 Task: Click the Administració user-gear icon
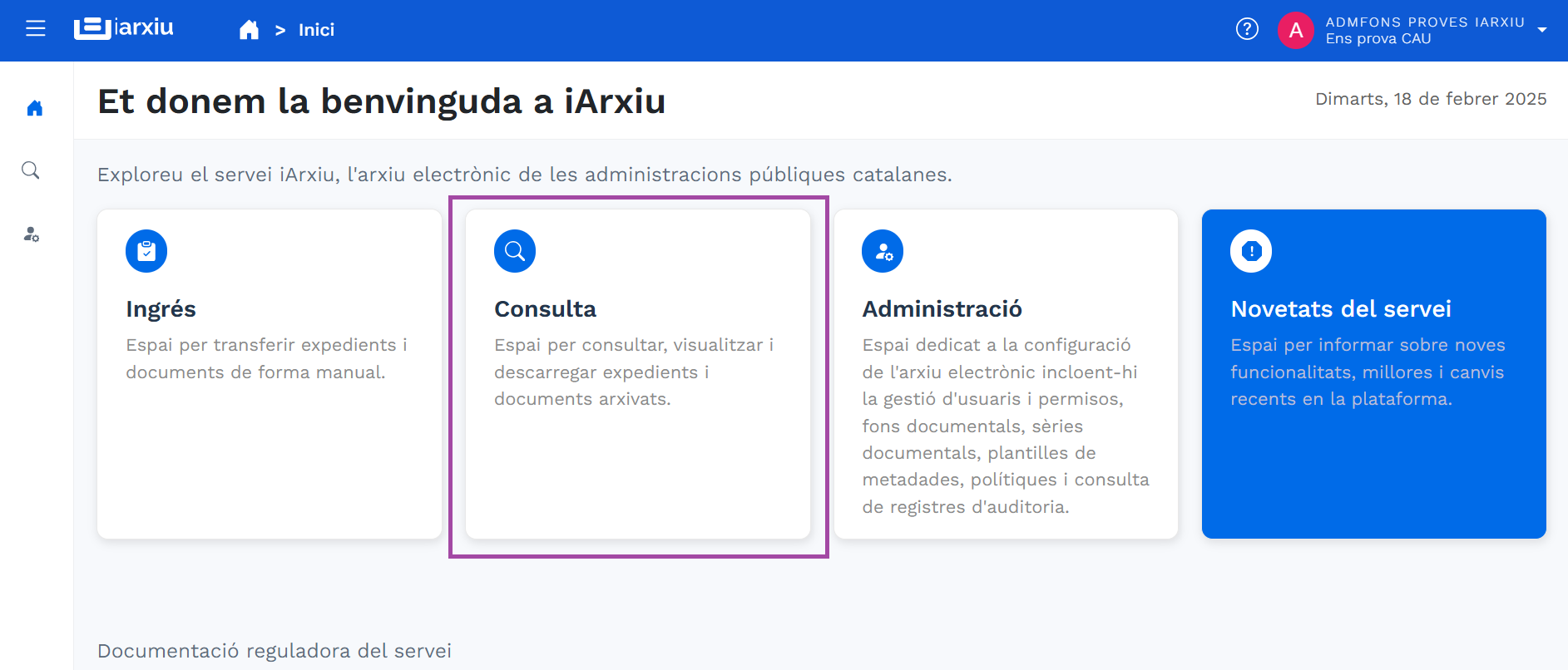(x=883, y=251)
